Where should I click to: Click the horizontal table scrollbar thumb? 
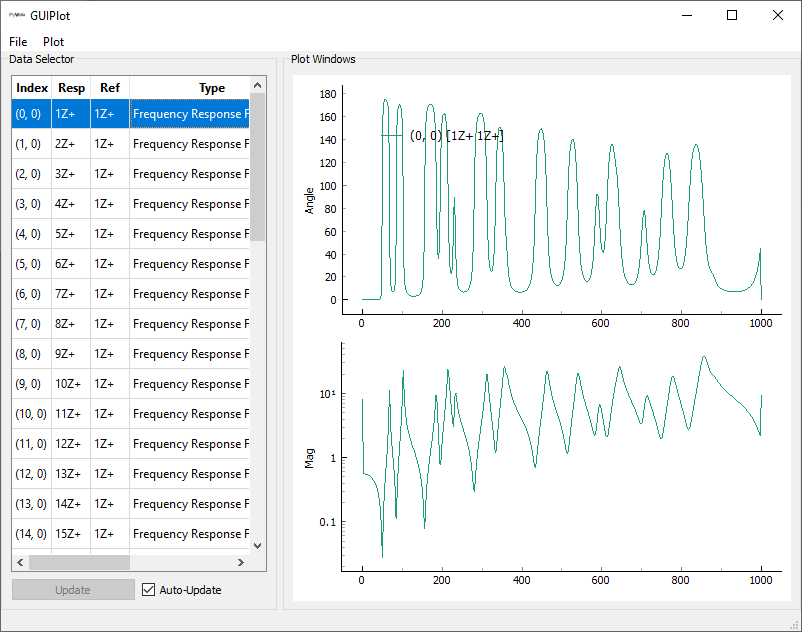pos(79,562)
